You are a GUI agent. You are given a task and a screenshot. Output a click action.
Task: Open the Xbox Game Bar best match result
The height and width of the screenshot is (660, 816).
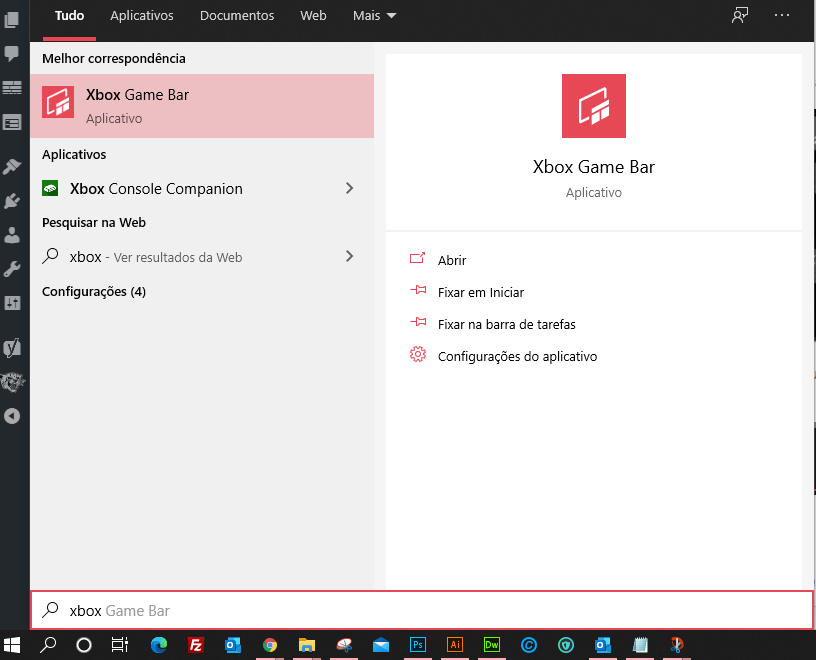tap(202, 106)
